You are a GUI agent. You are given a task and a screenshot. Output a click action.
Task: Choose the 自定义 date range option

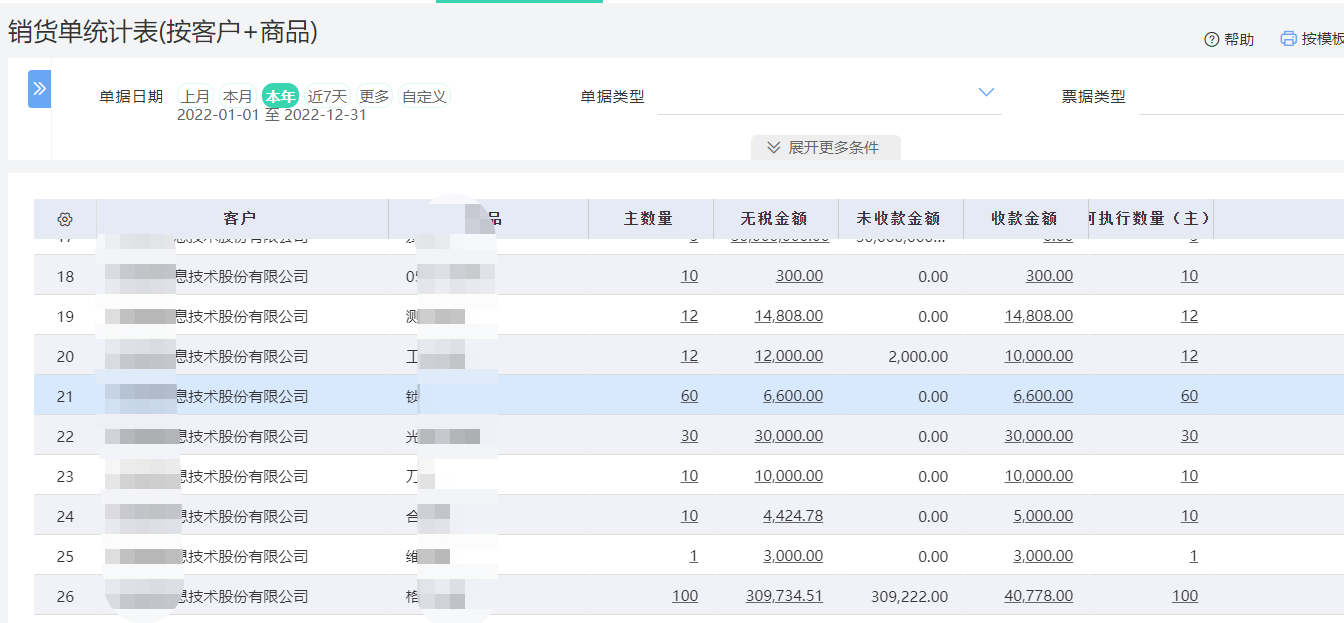point(424,96)
